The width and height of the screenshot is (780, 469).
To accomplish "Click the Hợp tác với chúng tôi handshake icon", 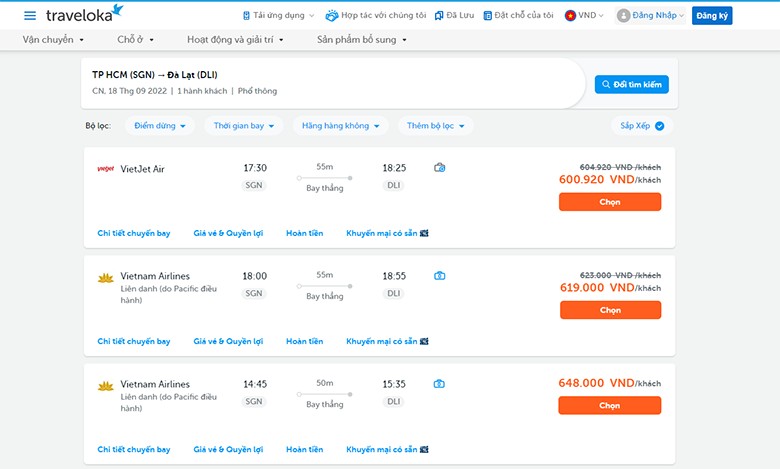I will [x=331, y=15].
